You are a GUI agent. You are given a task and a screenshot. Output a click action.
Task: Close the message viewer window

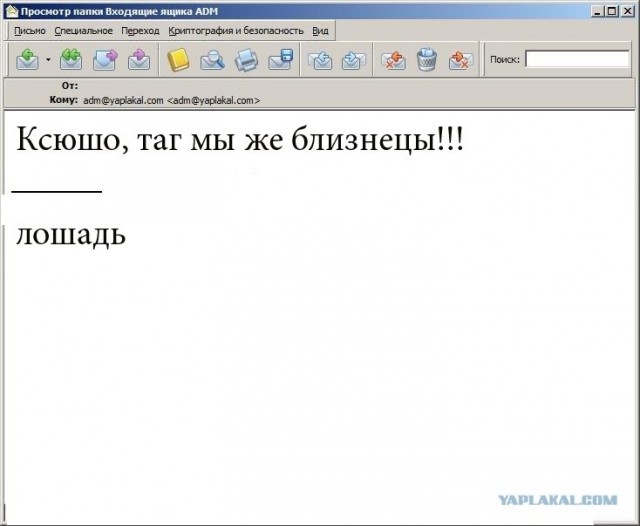tap(627, 11)
